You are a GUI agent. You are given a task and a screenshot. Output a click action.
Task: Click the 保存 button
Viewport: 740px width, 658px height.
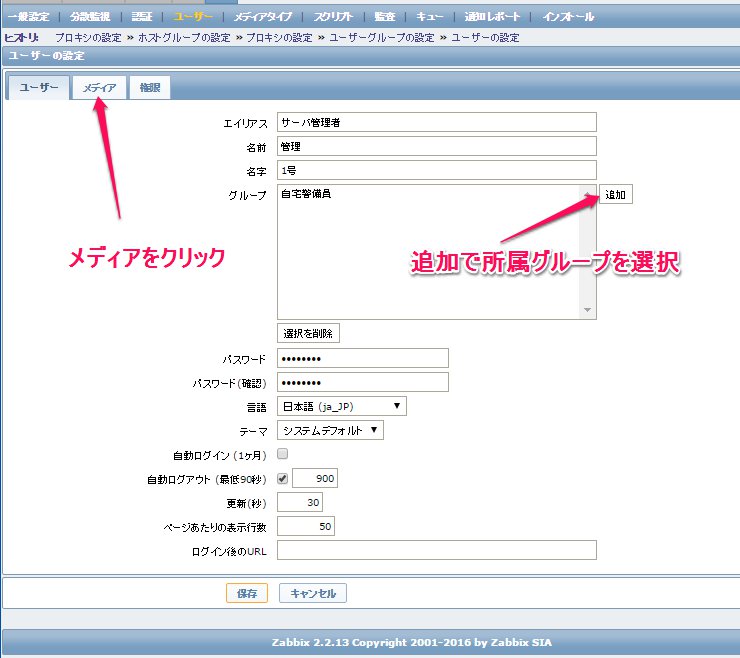[x=246, y=593]
